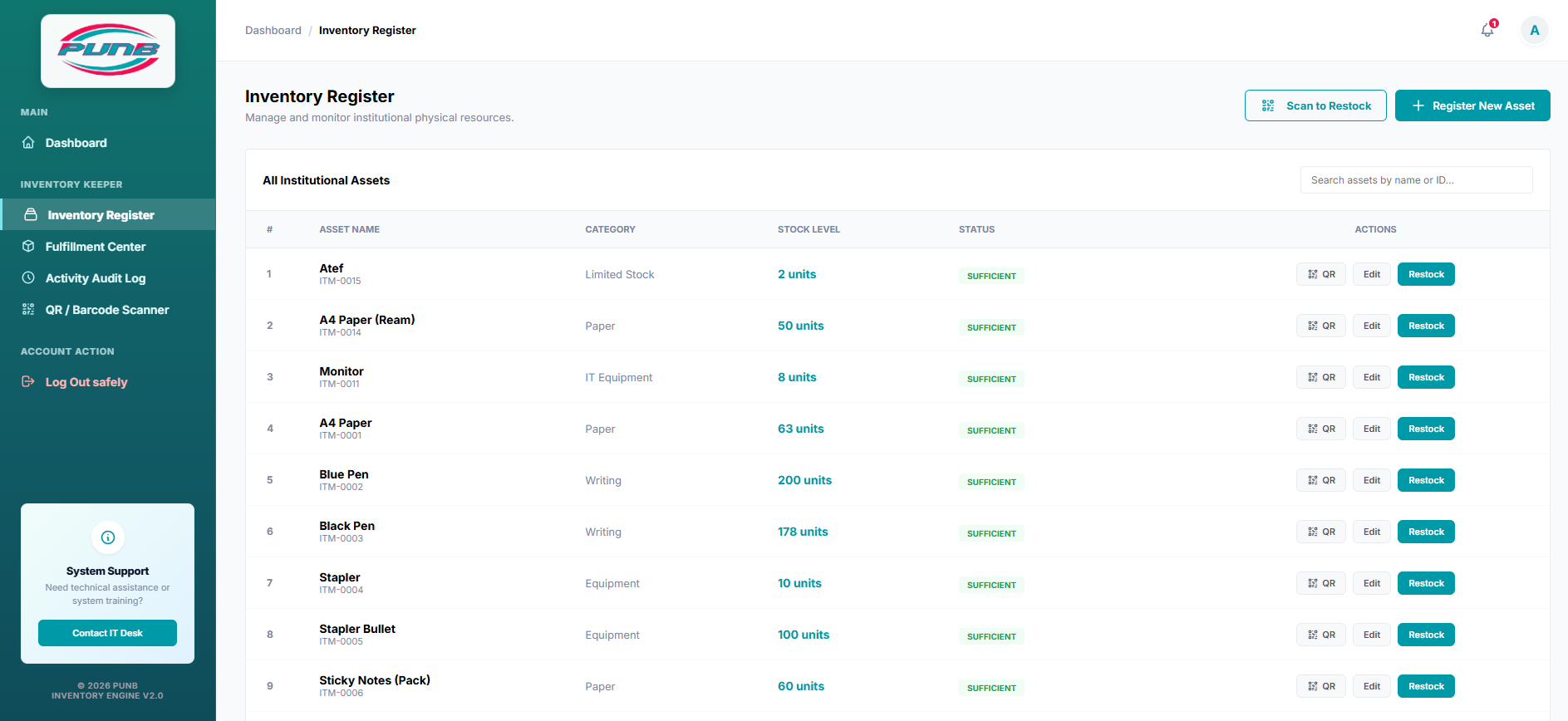Restock A4 Paper (Ream)

pyautogui.click(x=1426, y=326)
